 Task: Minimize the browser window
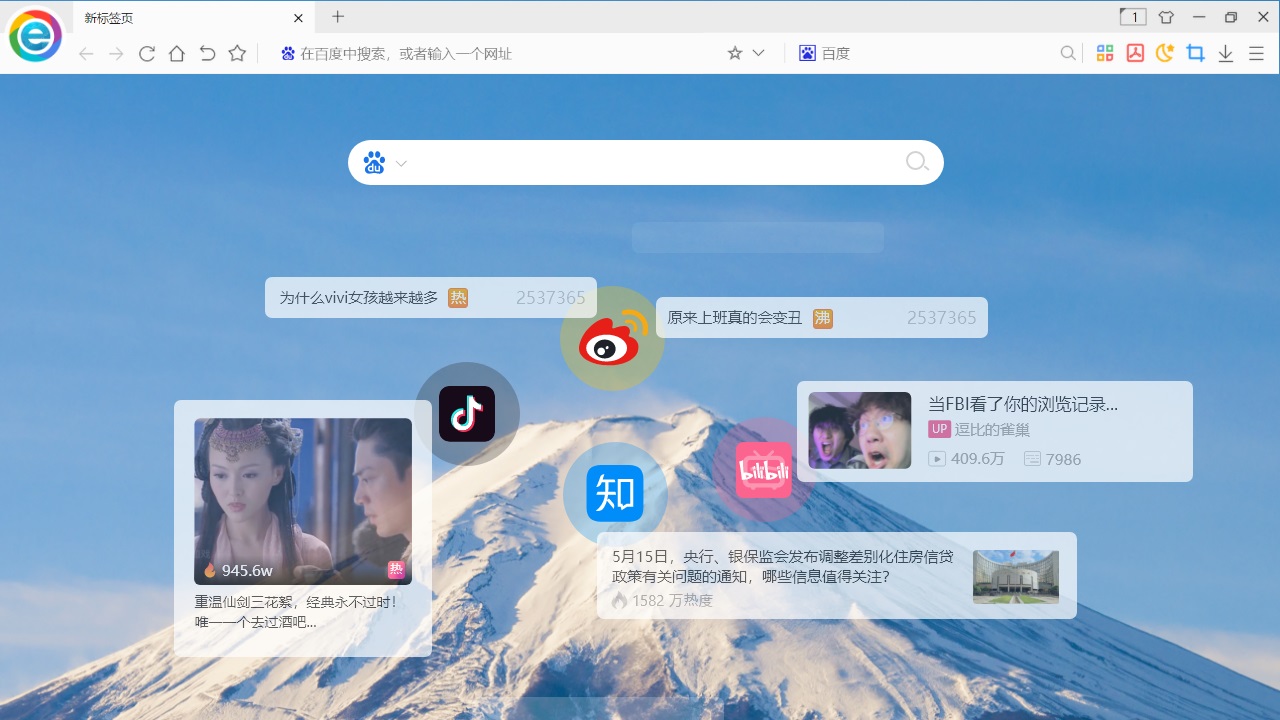[1199, 17]
